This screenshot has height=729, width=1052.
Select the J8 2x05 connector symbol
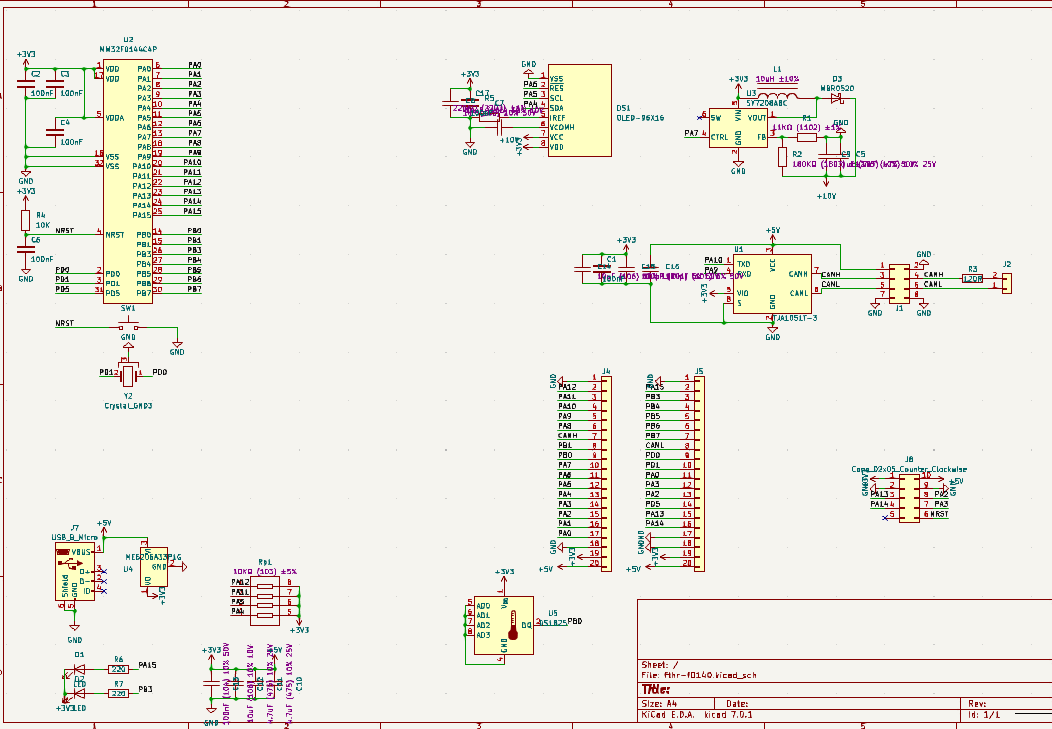click(909, 498)
